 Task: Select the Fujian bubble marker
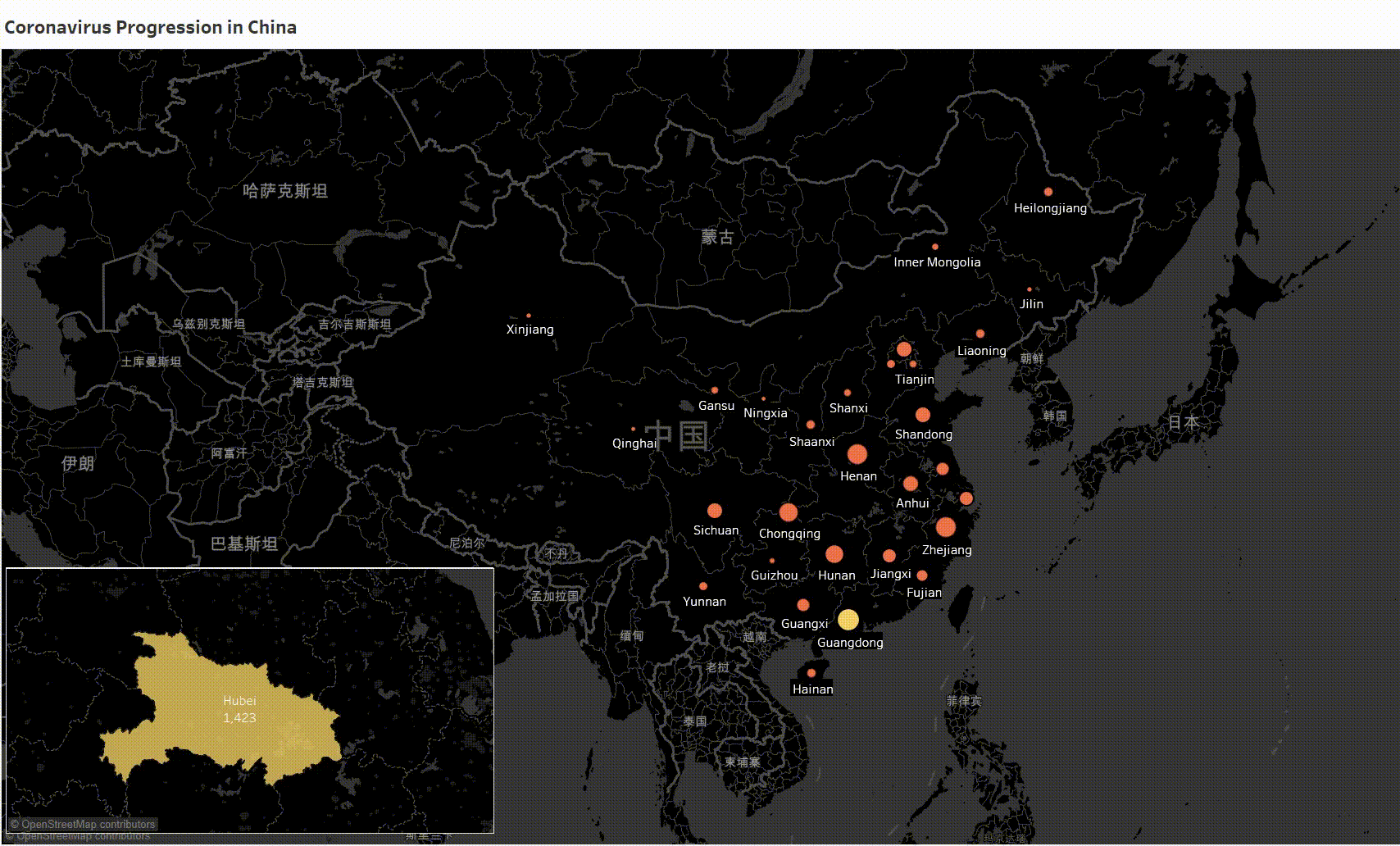point(922,575)
